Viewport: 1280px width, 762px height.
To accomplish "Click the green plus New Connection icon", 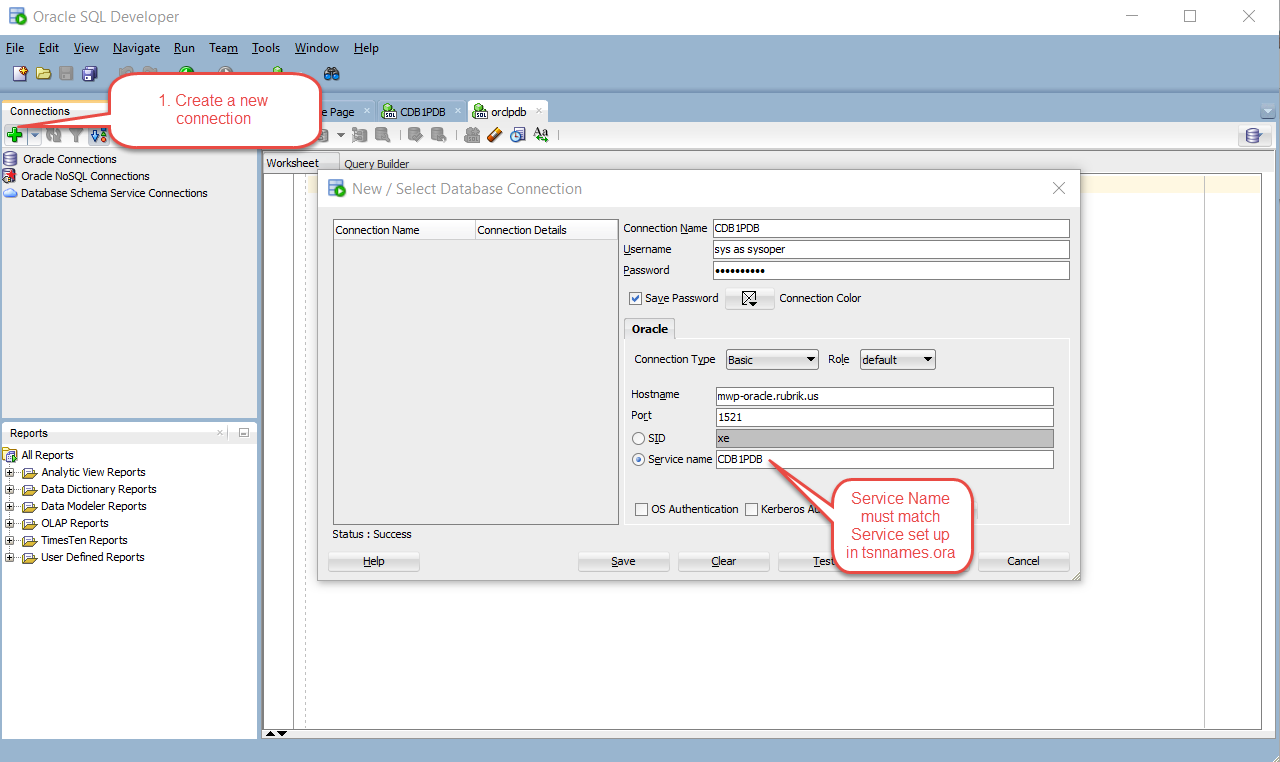I will [15, 135].
